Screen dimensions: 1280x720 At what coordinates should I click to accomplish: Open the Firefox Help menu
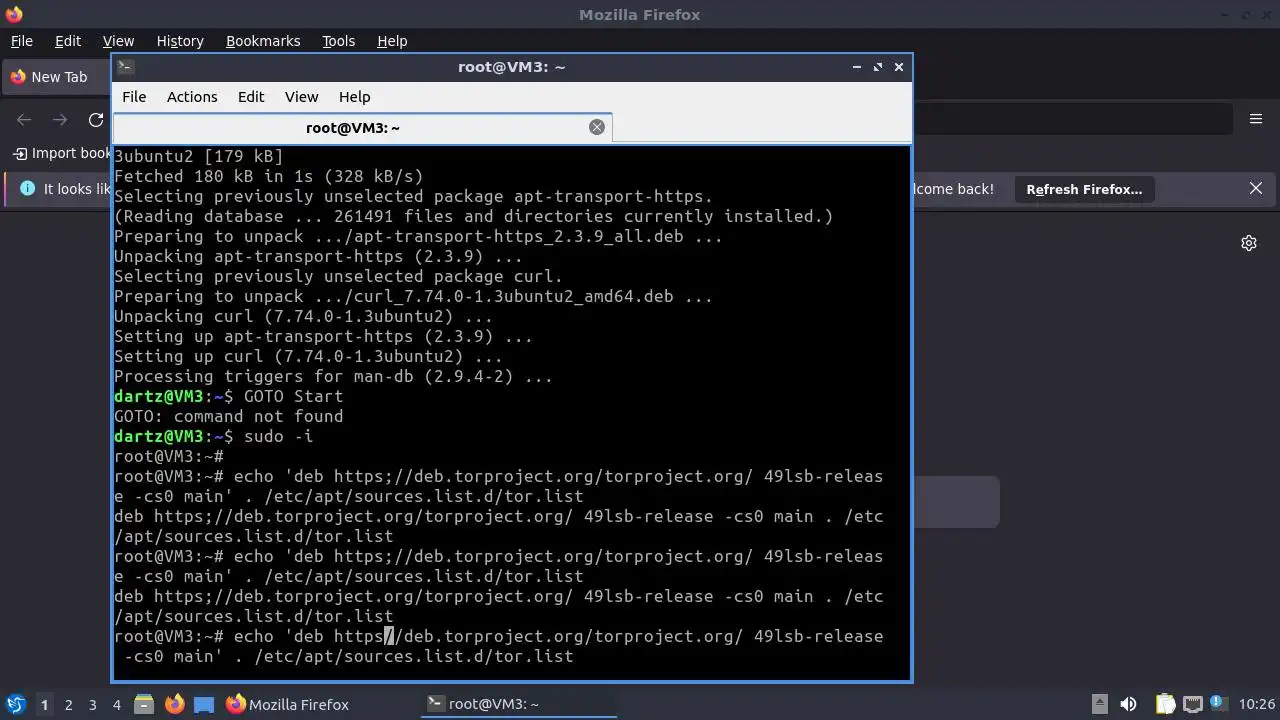392,41
